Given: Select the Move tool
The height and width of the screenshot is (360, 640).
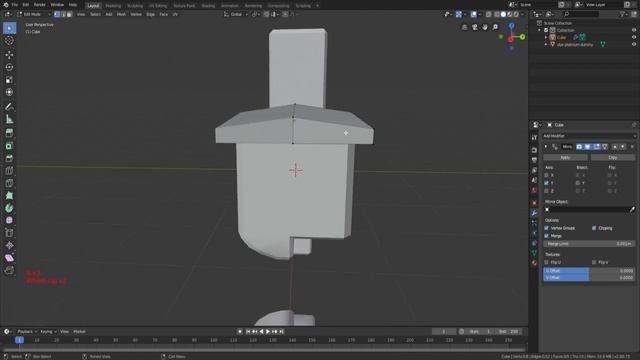Looking at the screenshot, I should 9,55.
